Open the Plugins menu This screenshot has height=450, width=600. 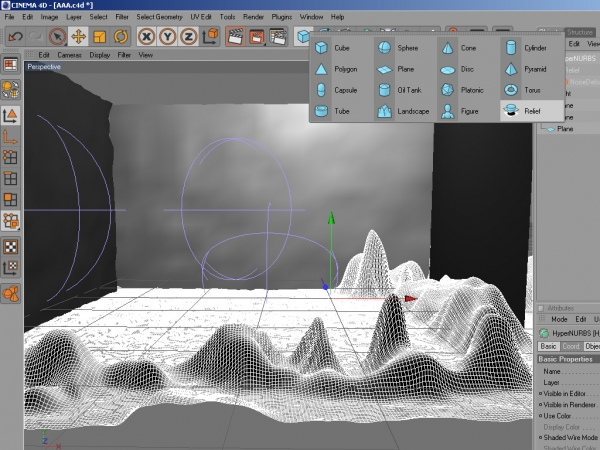pyautogui.click(x=282, y=17)
